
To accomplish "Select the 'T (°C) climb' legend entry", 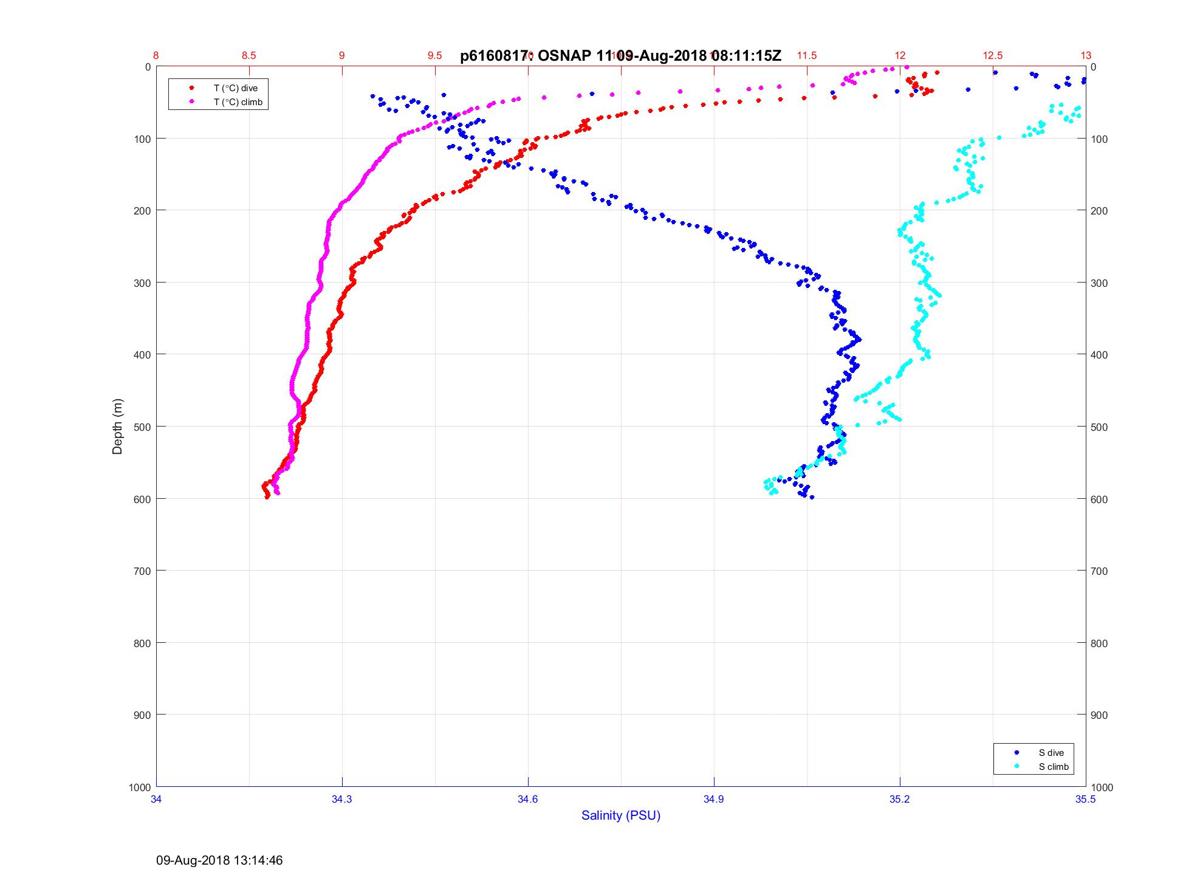I will [239, 102].
